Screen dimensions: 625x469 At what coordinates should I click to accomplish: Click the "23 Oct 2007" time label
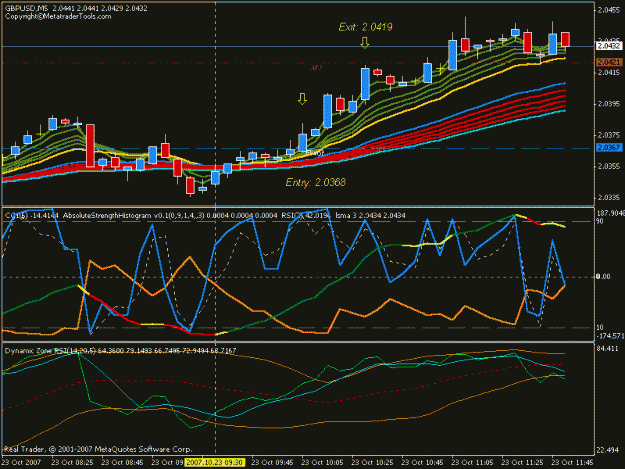[x=22, y=463]
